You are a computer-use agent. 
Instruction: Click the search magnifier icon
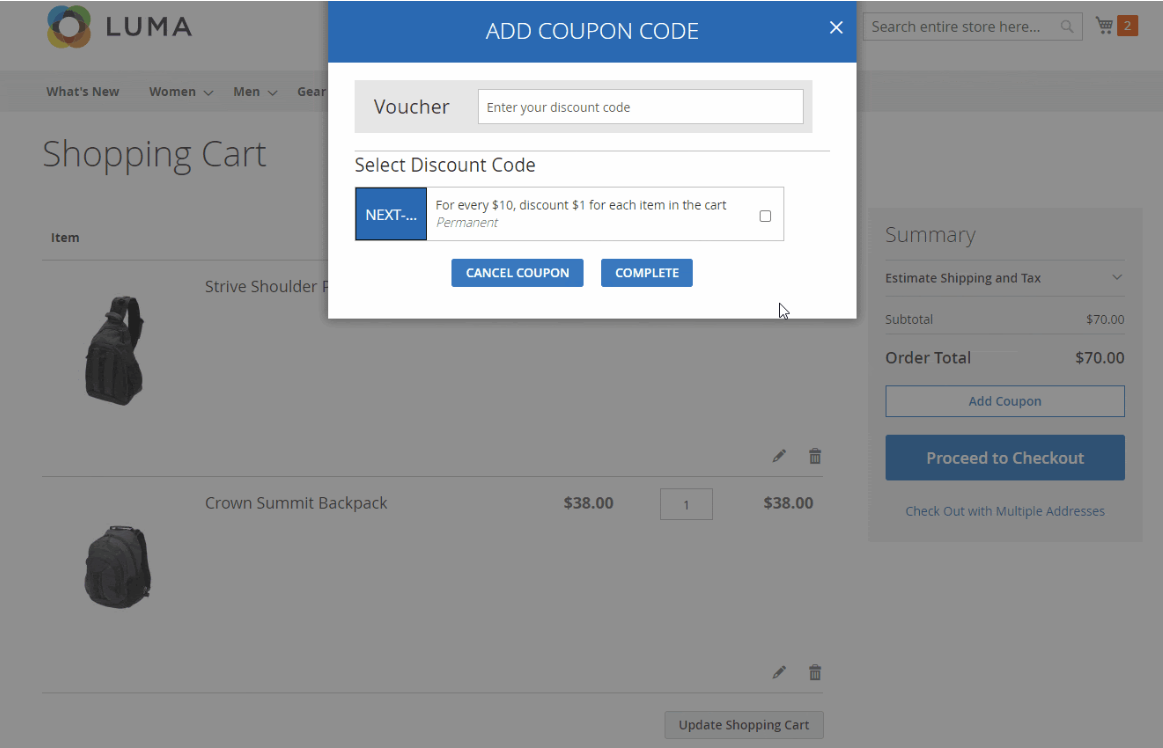click(x=1067, y=27)
